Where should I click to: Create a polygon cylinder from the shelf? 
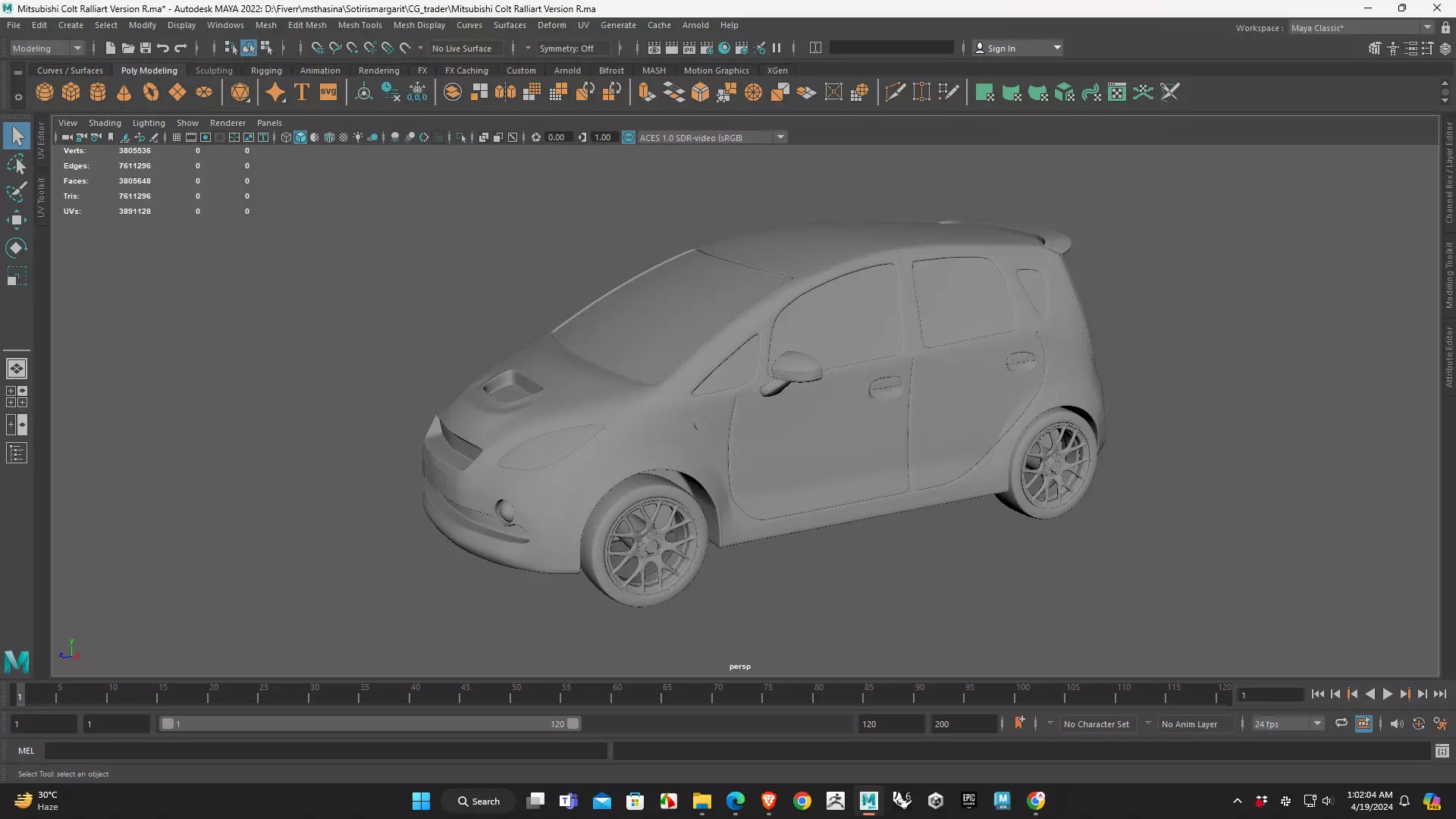(x=98, y=93)
